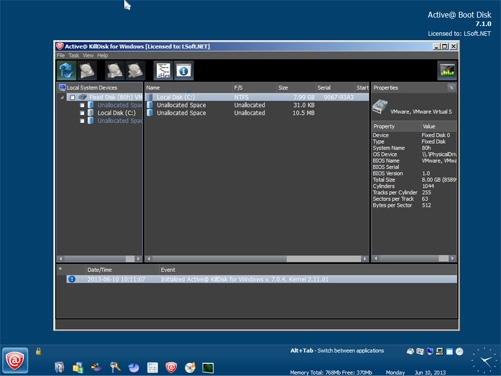Click the Local System Devices computer icon
This screenshot has height=376, width=501.
coord(62,88)
